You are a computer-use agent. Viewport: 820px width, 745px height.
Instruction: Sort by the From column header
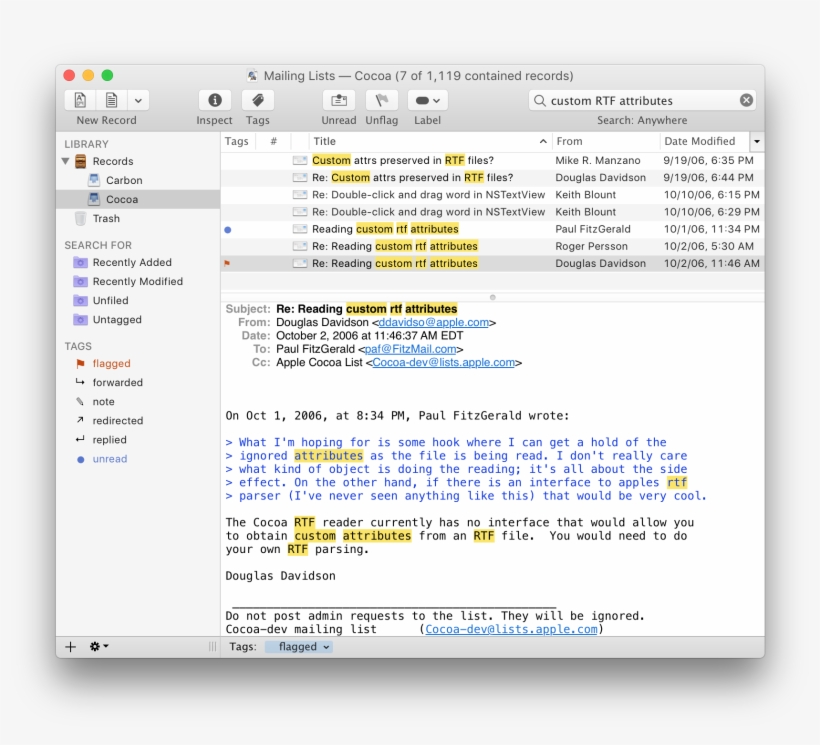[570, 142]
